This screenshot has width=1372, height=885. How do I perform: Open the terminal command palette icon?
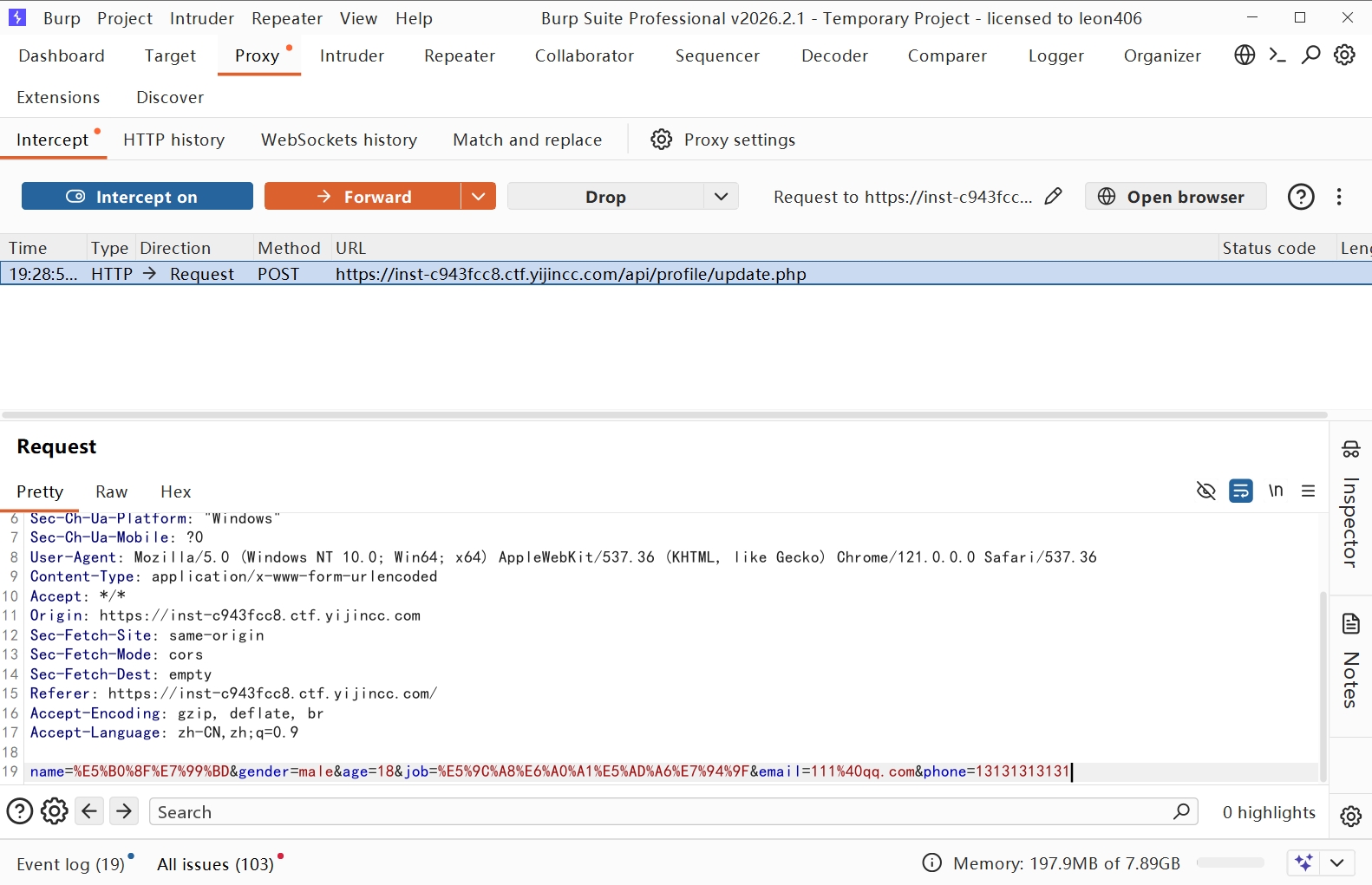[1277, 55]
